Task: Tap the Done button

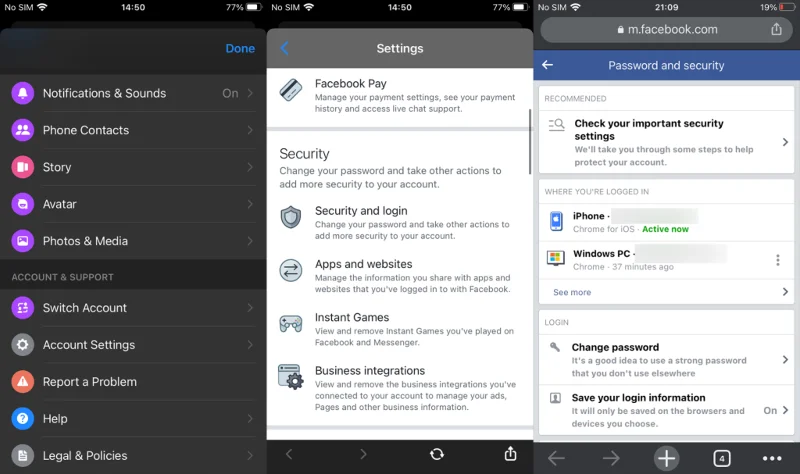Action: pyautogui.click(x=240, y=48)
